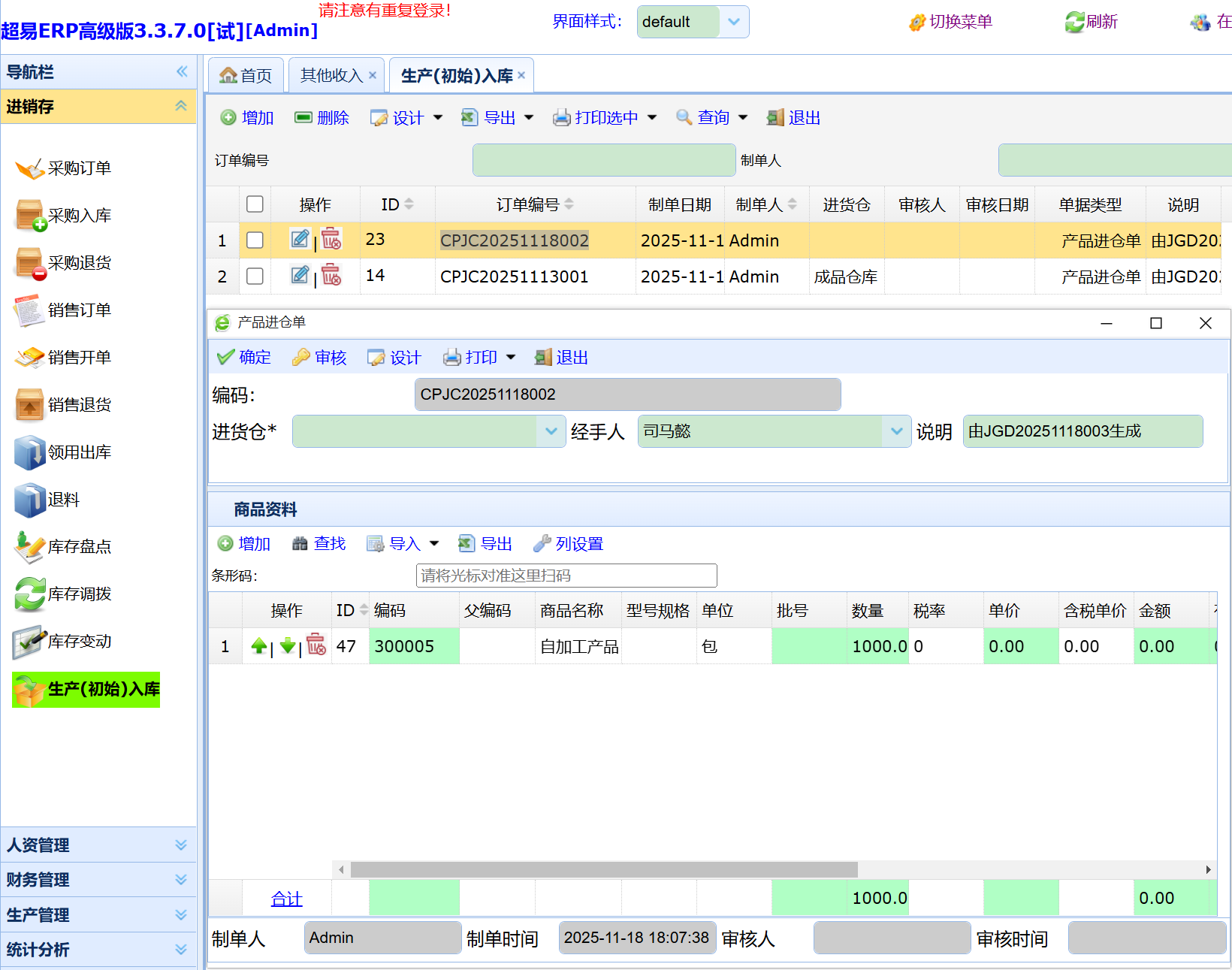Switch to the 首页 tab
The height and width of the screenshot is (970, 1232).
click(246, 76)
